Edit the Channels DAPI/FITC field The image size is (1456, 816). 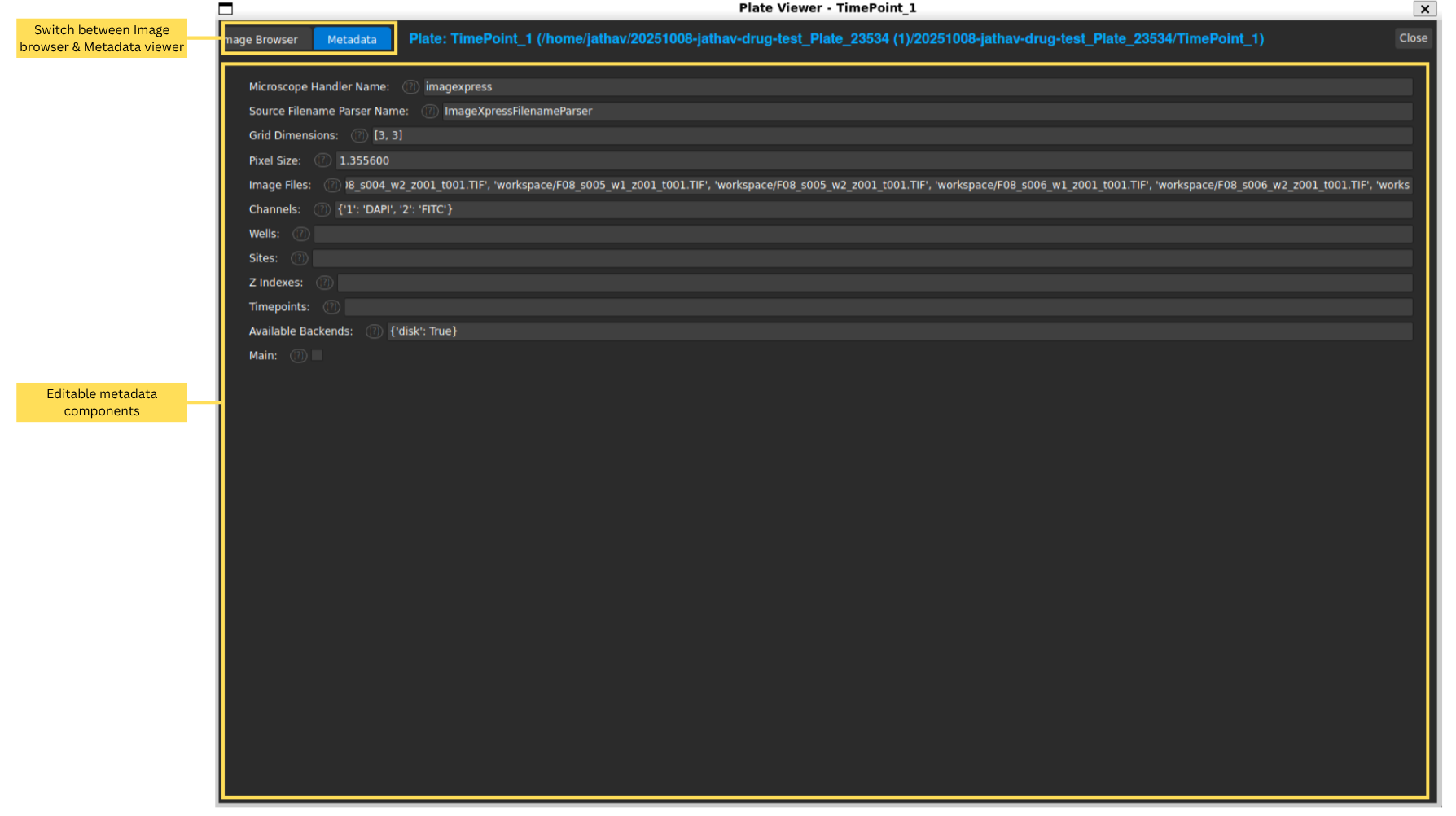click(x=874, y=209)
